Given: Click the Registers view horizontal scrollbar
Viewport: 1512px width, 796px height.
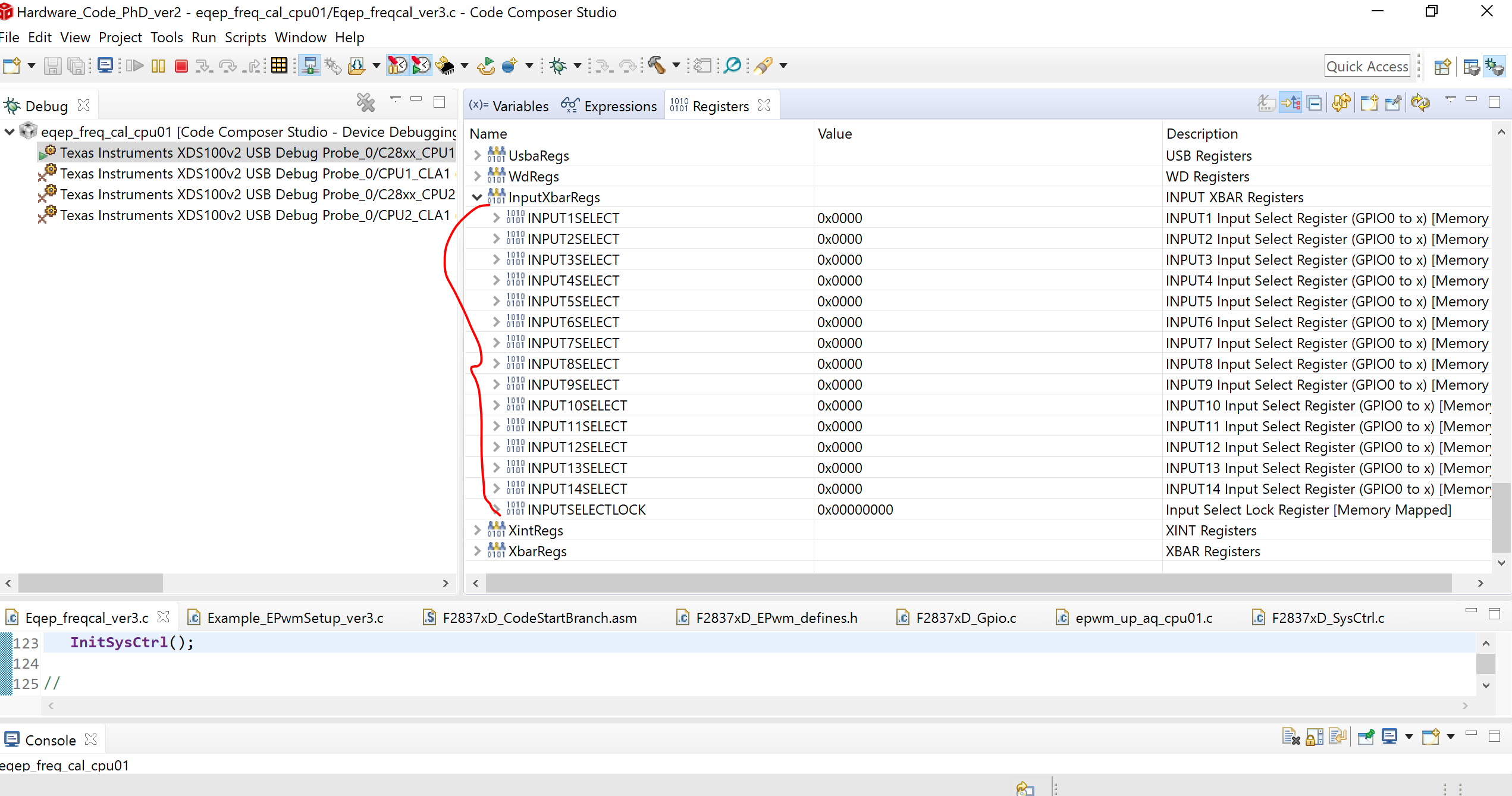Looking at the screenshot, I should click(968, 583).
